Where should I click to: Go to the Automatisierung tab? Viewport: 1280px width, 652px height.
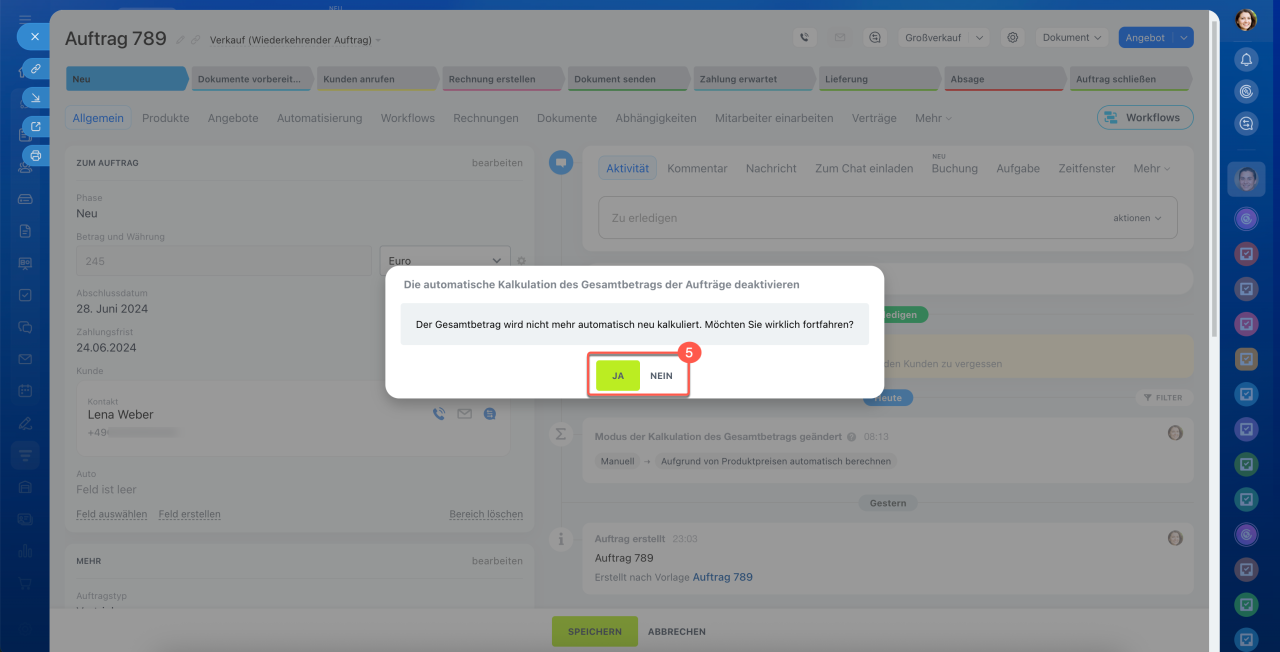coord(319,118)
